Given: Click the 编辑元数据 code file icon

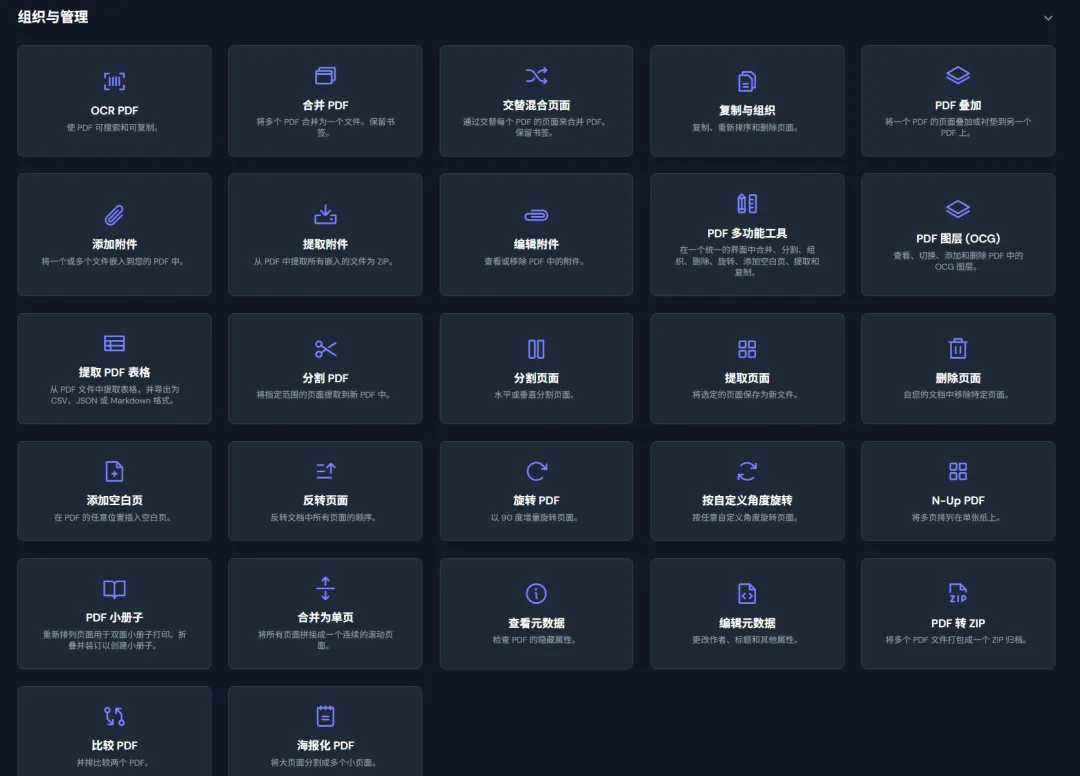Looking at the screenshot, I should coord(747,594).
